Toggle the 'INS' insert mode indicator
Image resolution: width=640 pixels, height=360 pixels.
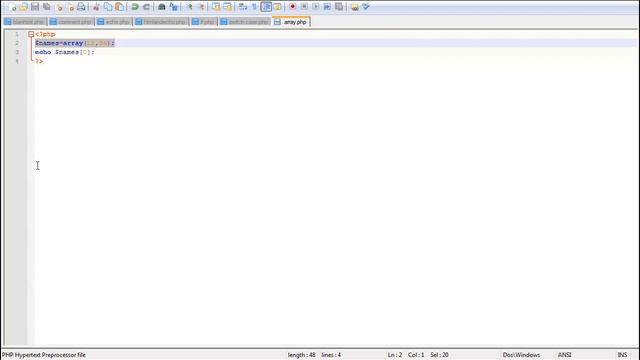pos(622,355)
